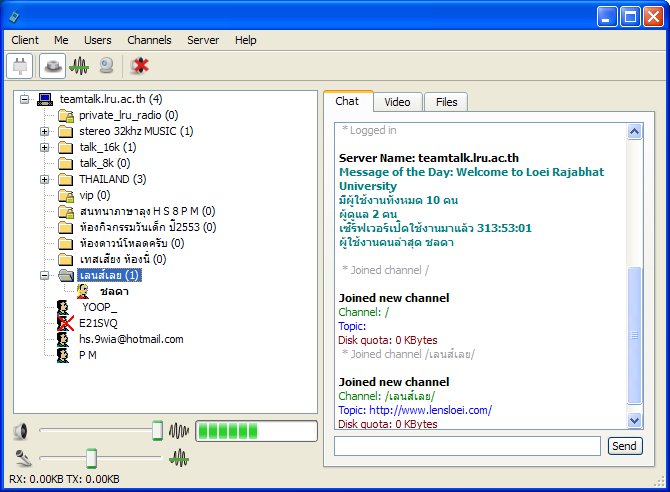Open the Me menu
670x492 pixels.
point(61,40)
